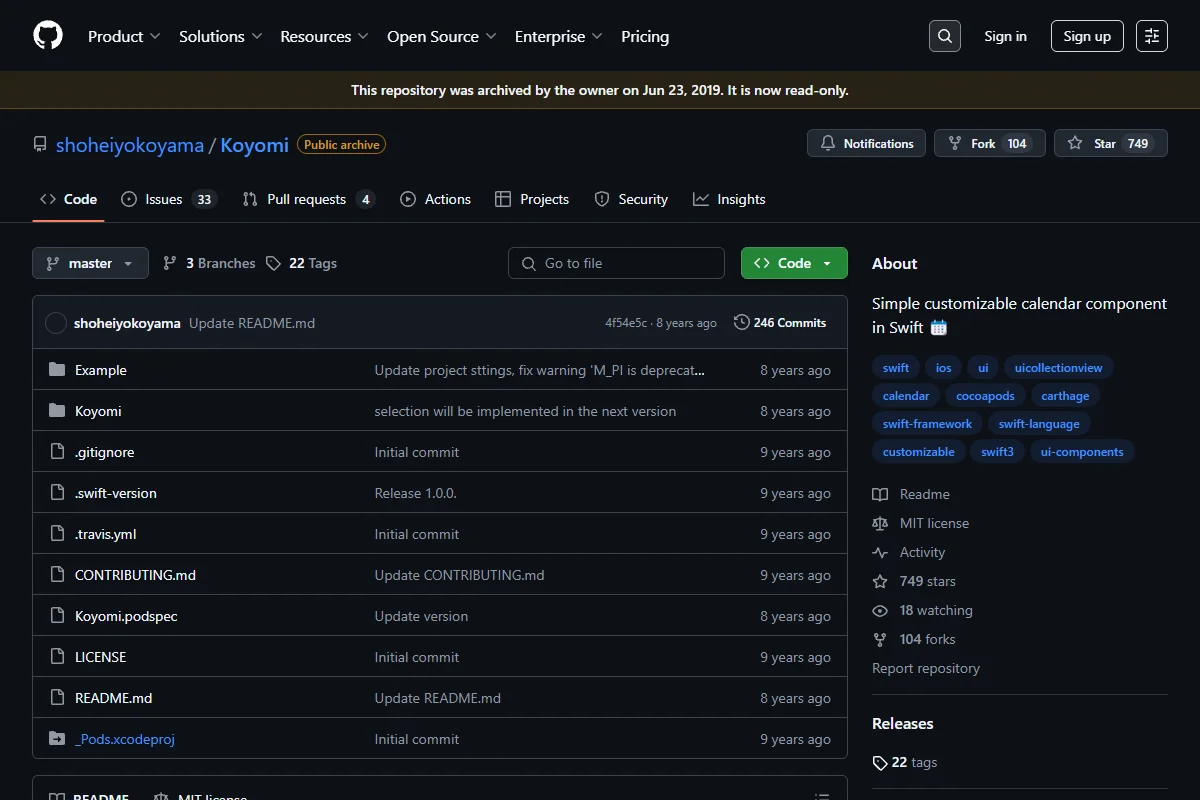Open the green Code dropdown button
1200x800 pixels.
point(794,263)
